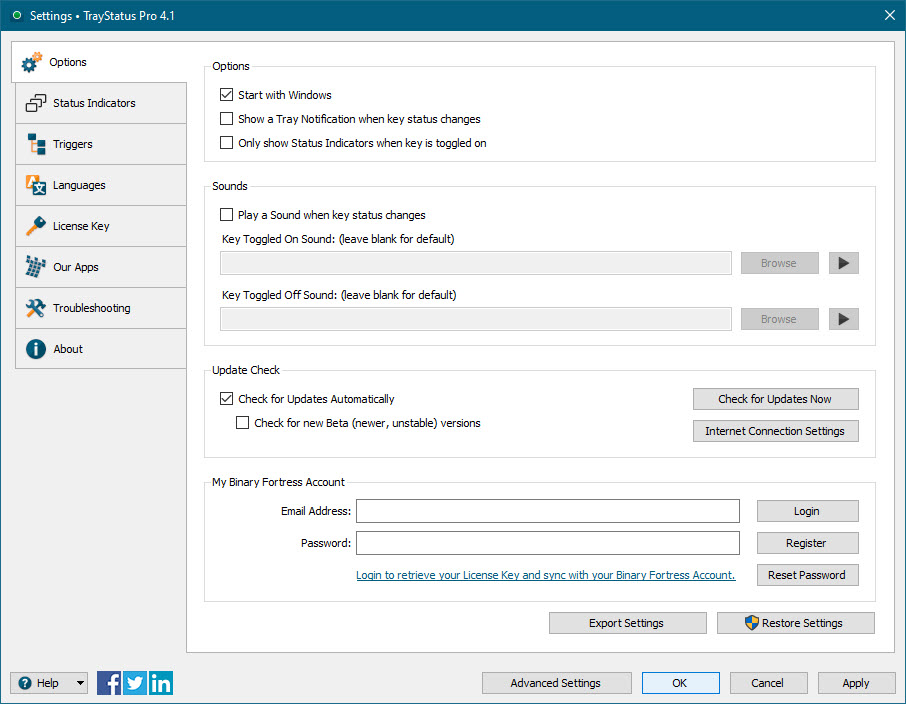Go to the Our Apps tab
The height and width of the screenshot is (704, 906).
coord(101,267)
